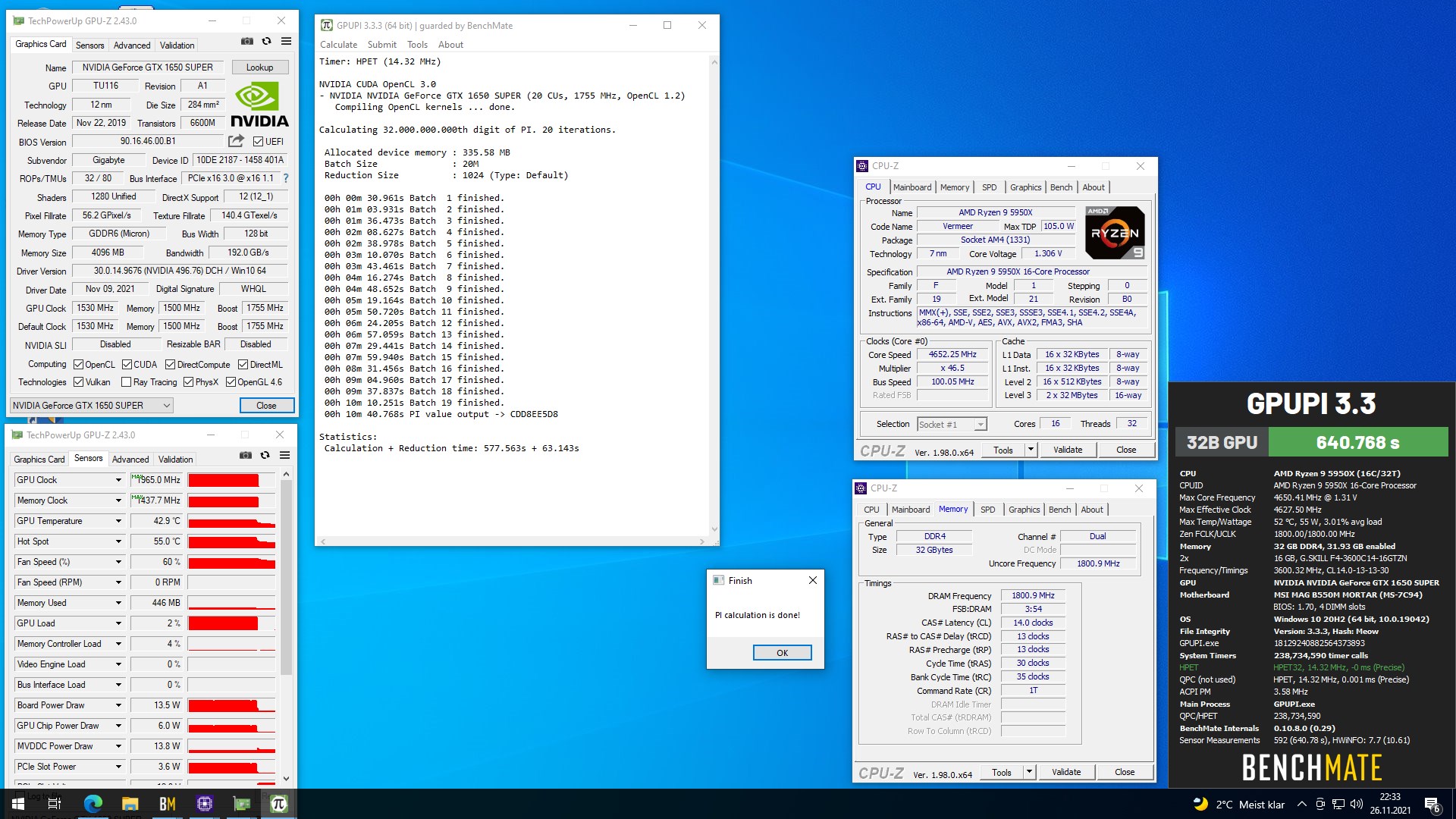Open Task View on the taskbar
The image size is (1456, 819).
55,804
